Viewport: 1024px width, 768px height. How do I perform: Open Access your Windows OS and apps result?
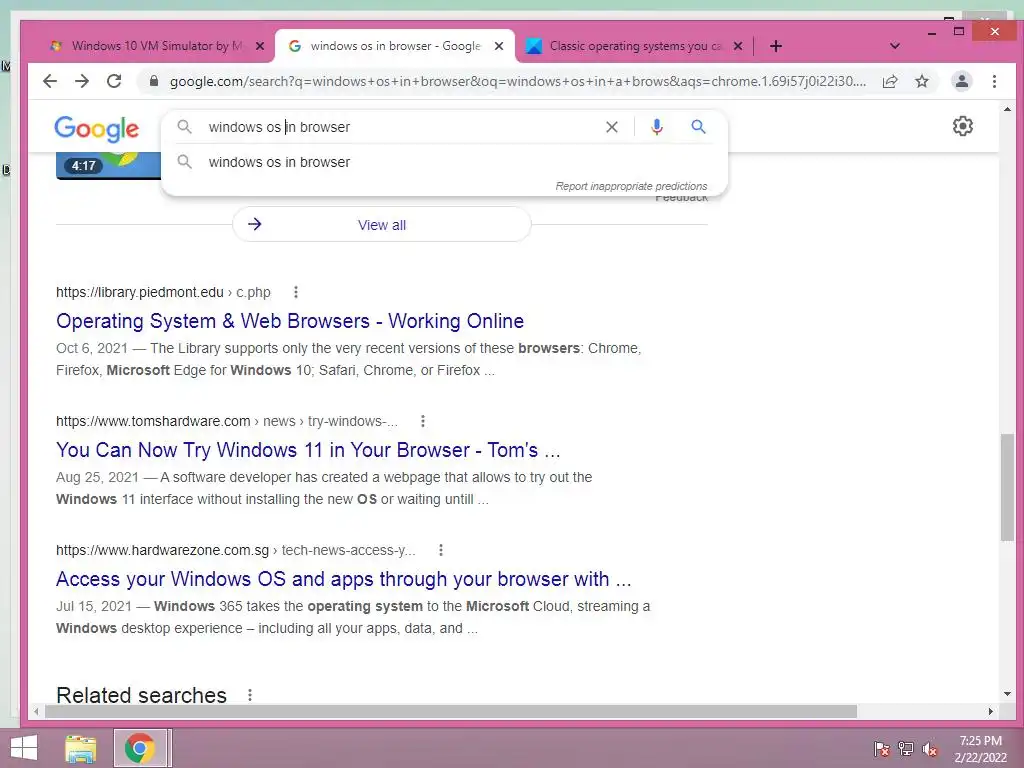pos(344,579)
